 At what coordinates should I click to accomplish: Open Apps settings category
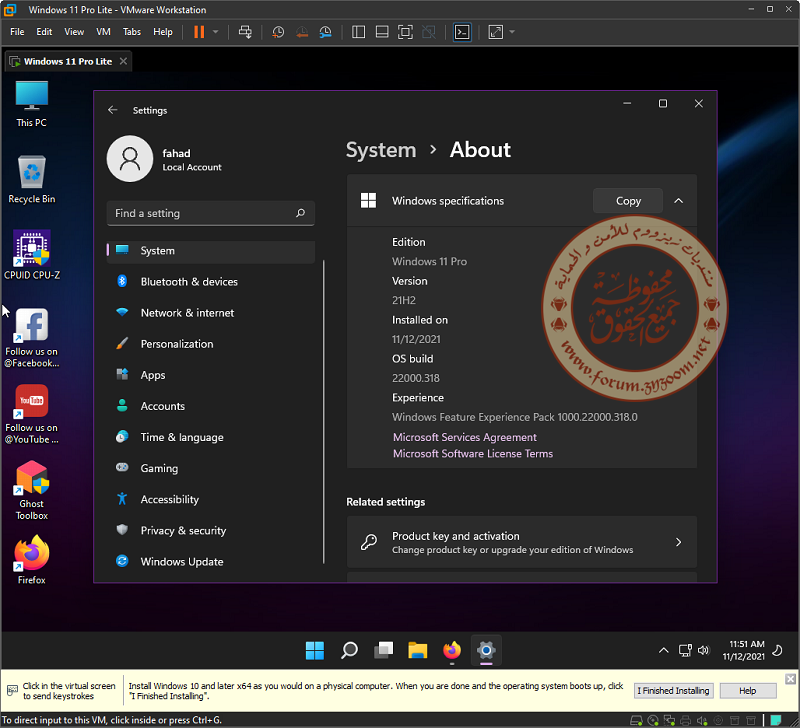click(210, 375)
